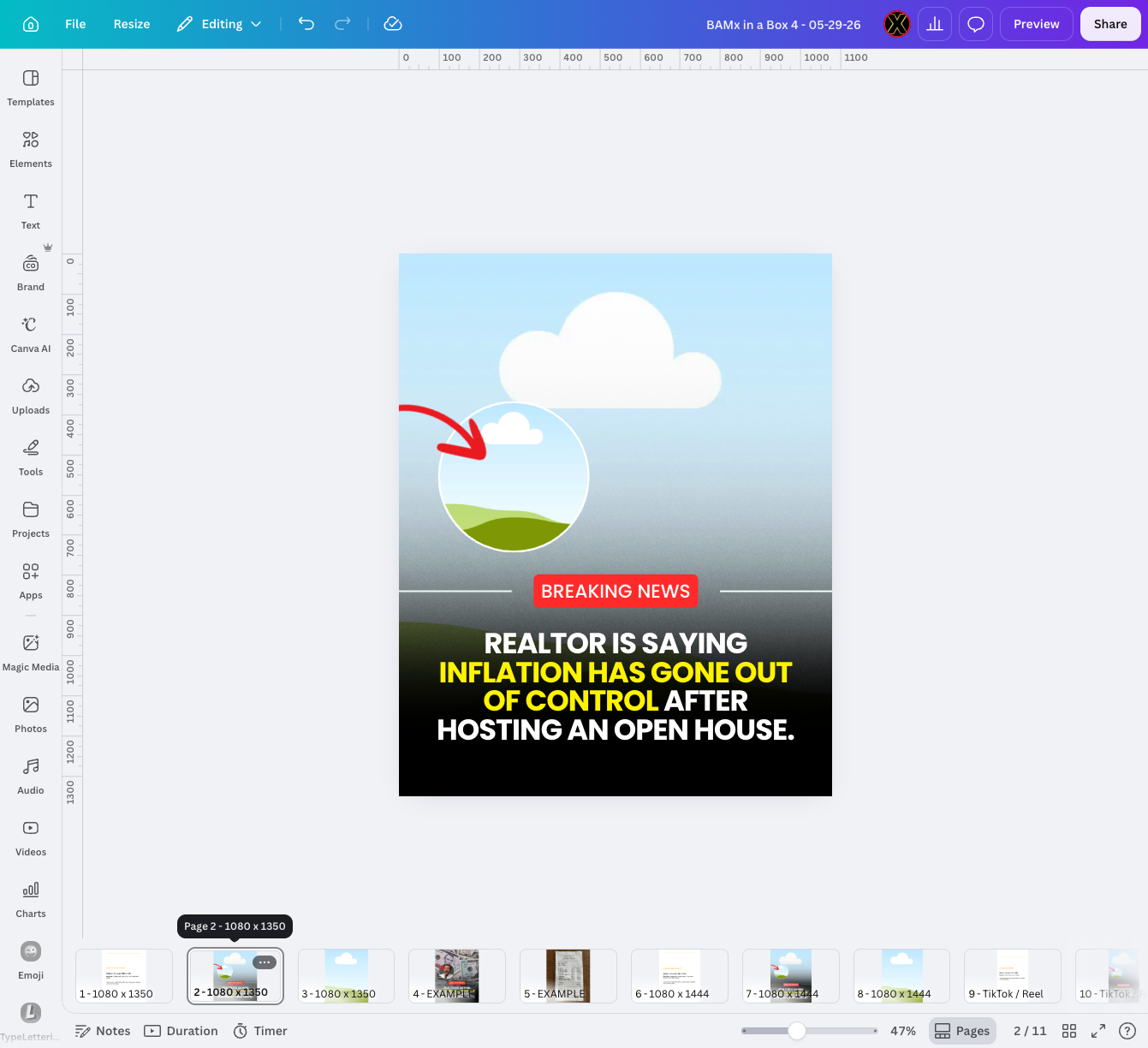Select page 4 EXAMPLE thumbnail
Image resolution: width=1148 pixels, height=1048 pixels.
[457, 976]
